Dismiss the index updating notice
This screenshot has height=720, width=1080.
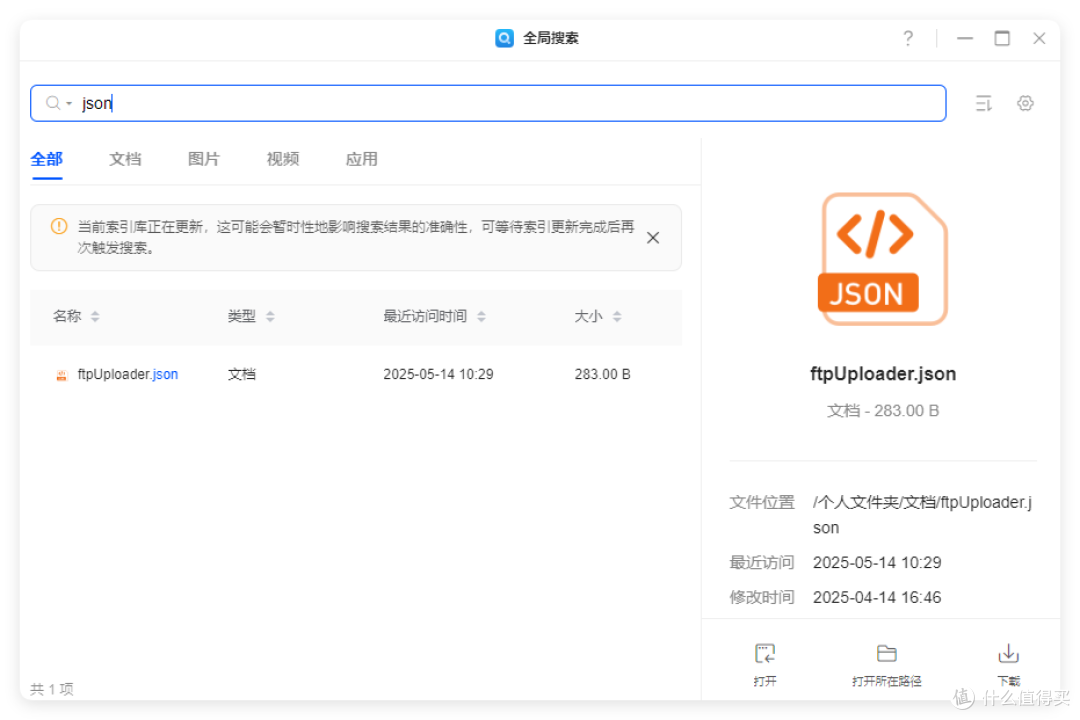653,238
